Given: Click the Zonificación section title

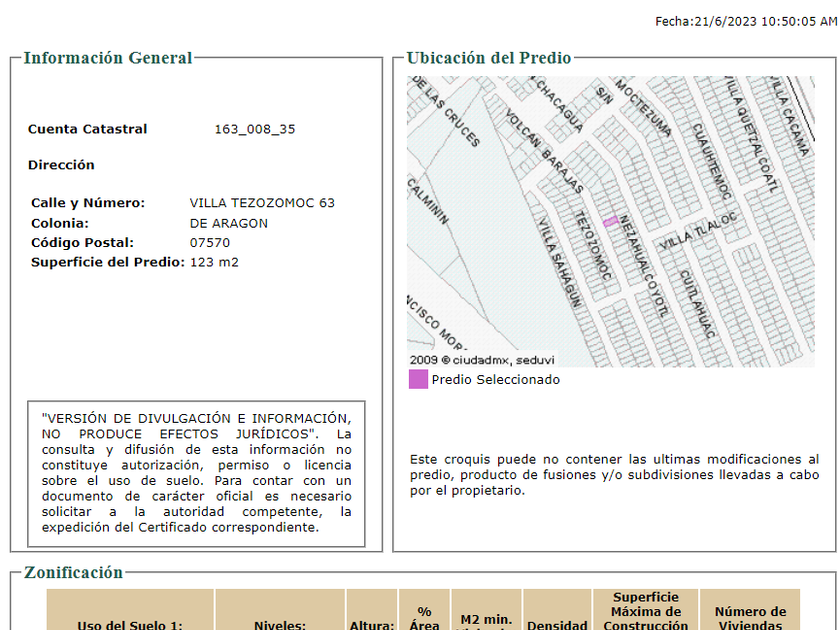Looking at the screenshot, I should [73, 573].
